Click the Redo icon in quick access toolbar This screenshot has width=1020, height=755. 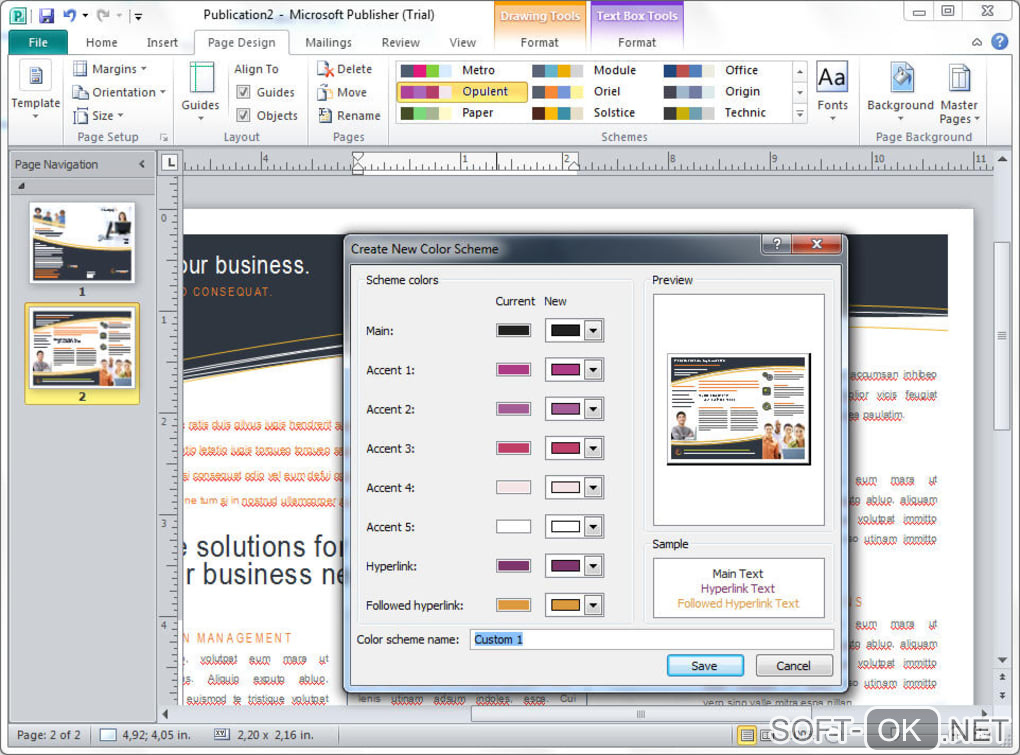[x=102, y=14]
